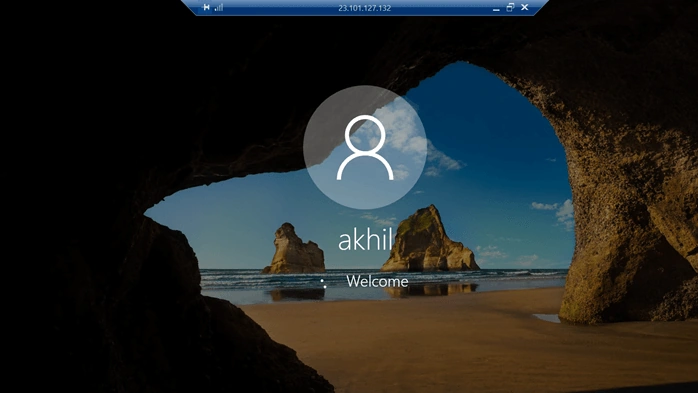Screen dimensions: 698x393
Task: Minimize the remote desktop session
Action: pos(496,8)
